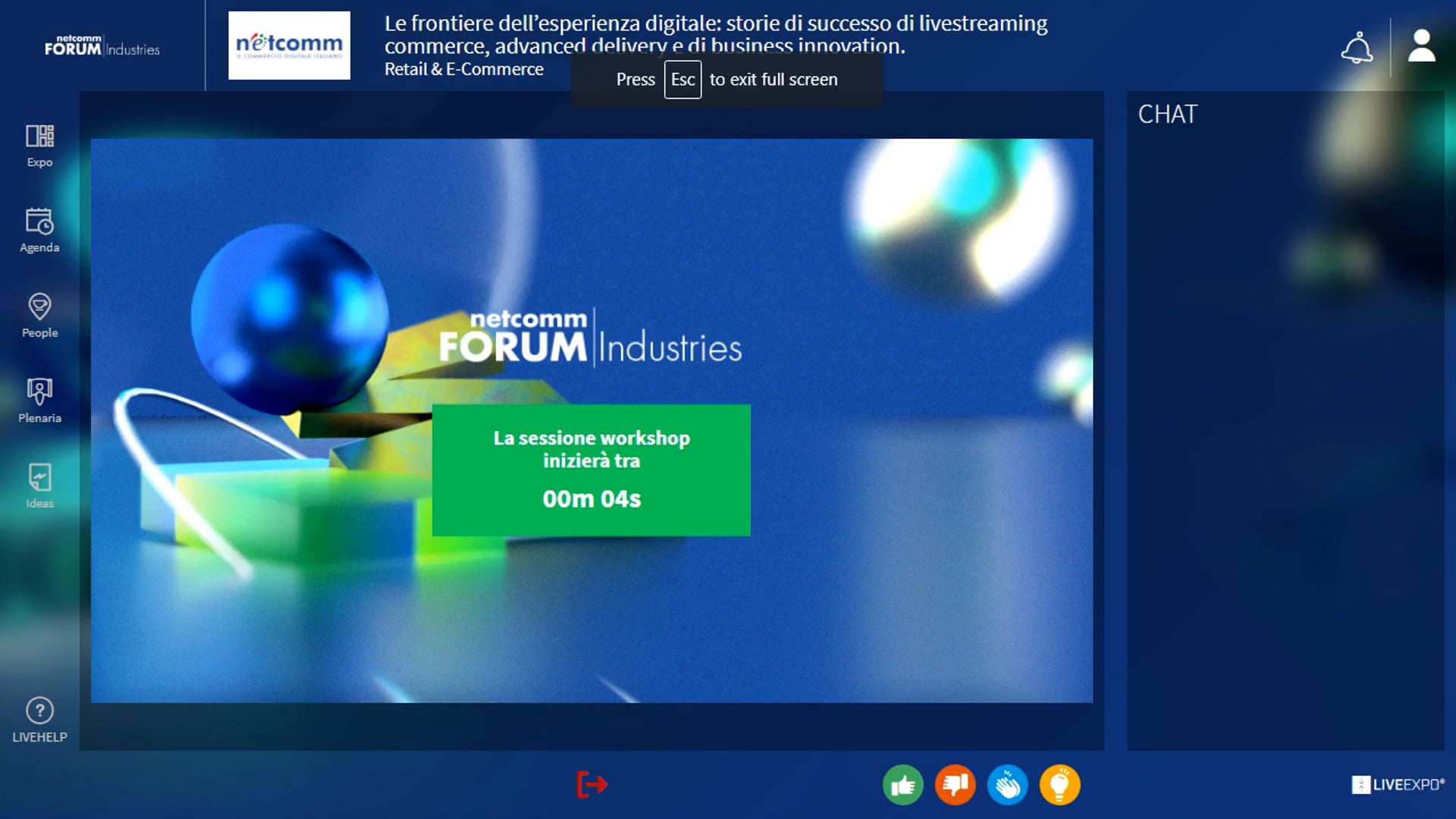Send the lightbulb idea reaction
Screen dimensions: 1456x819
coord(1059,785)
